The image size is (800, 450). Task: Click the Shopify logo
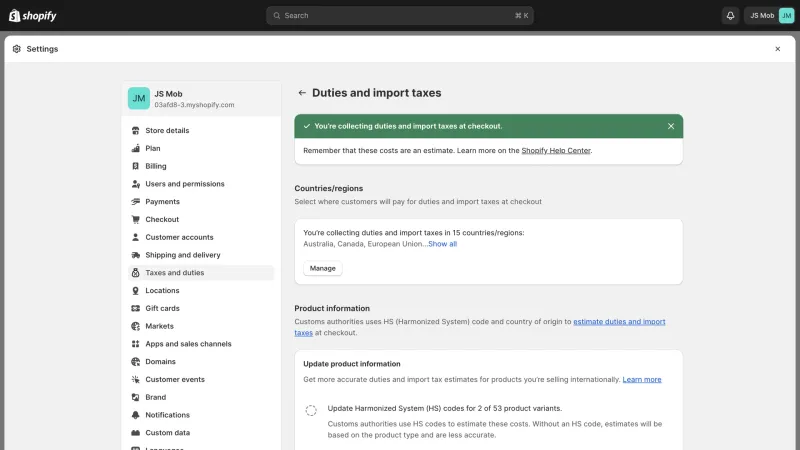[32, 16]
